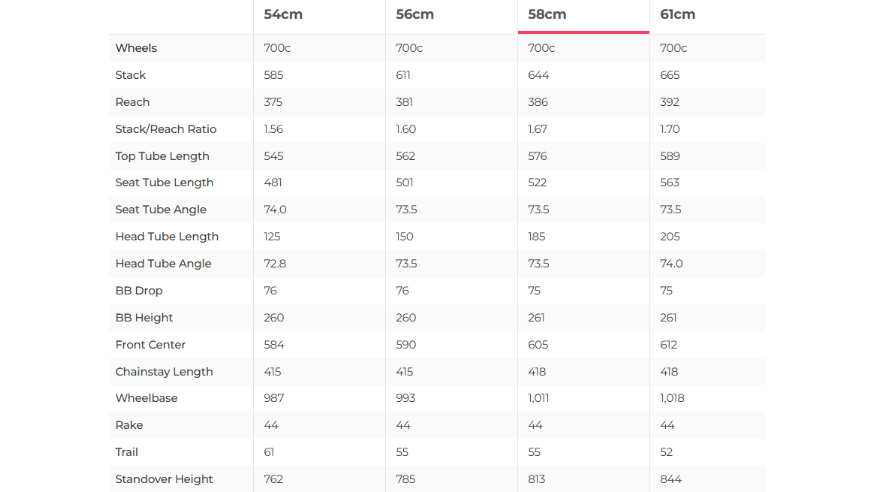Click the Top Tube Length label

click(x=162, y=157)
